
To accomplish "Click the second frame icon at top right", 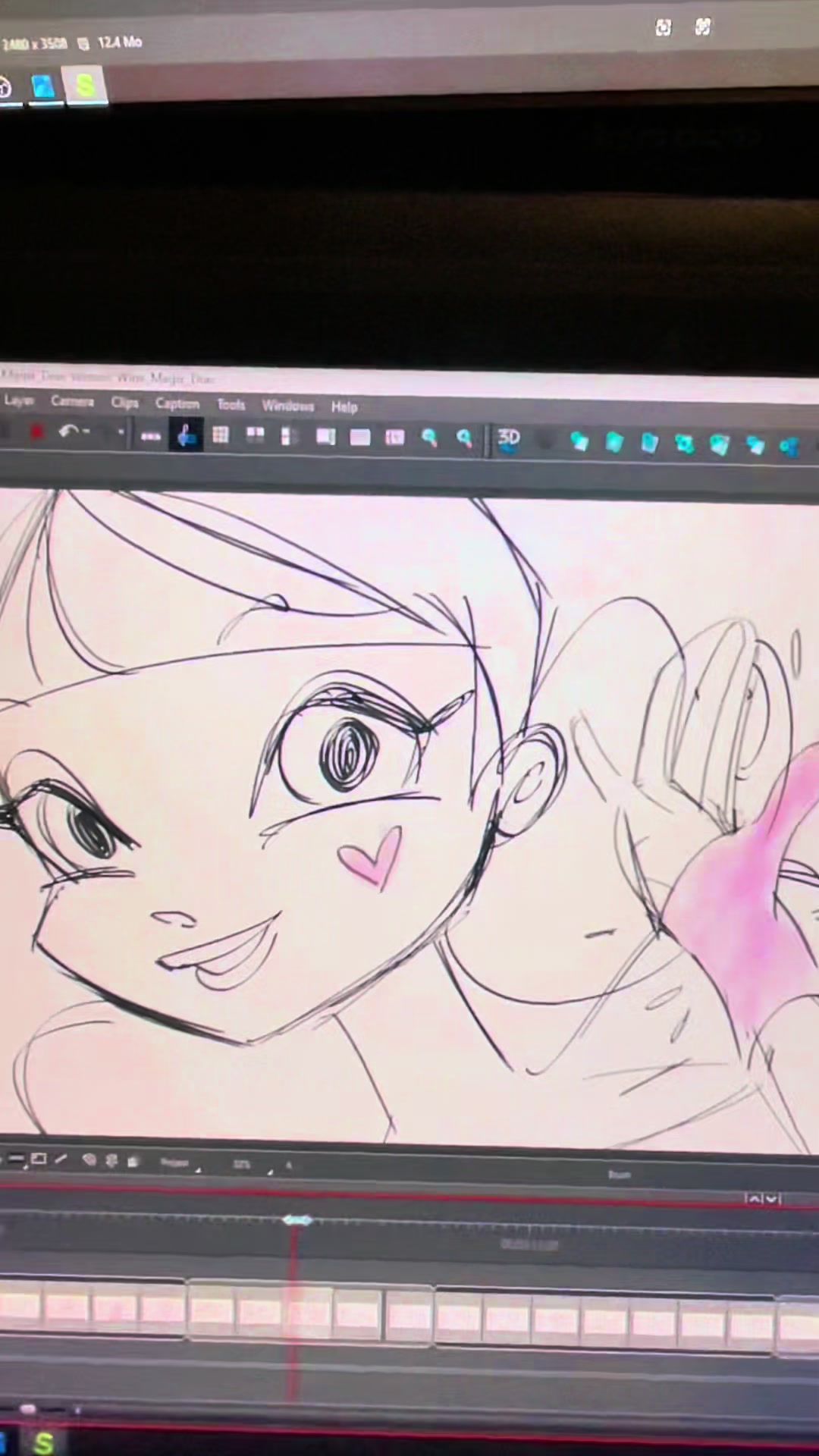I will (703, 27).
